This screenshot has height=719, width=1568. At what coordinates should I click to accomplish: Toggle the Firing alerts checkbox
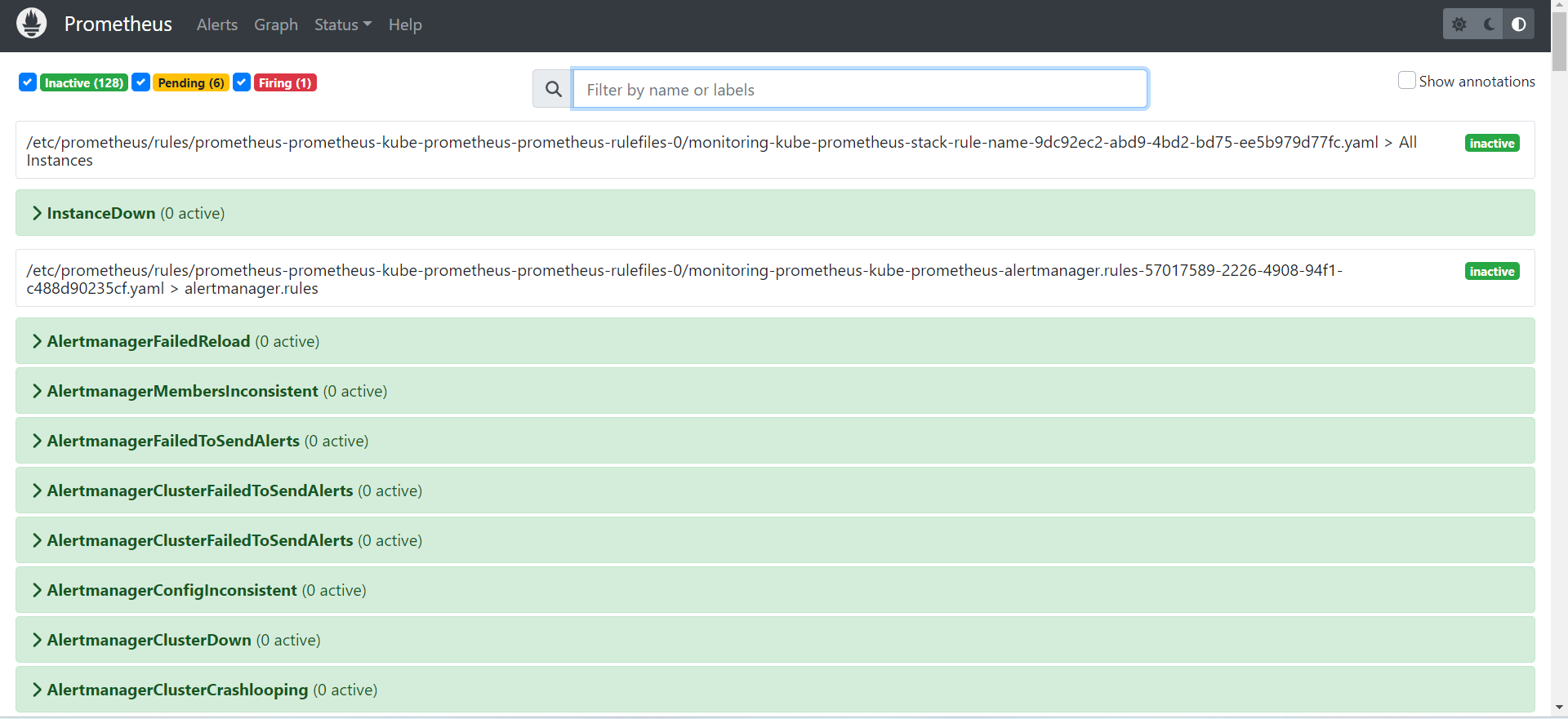(x=242, y=82)
